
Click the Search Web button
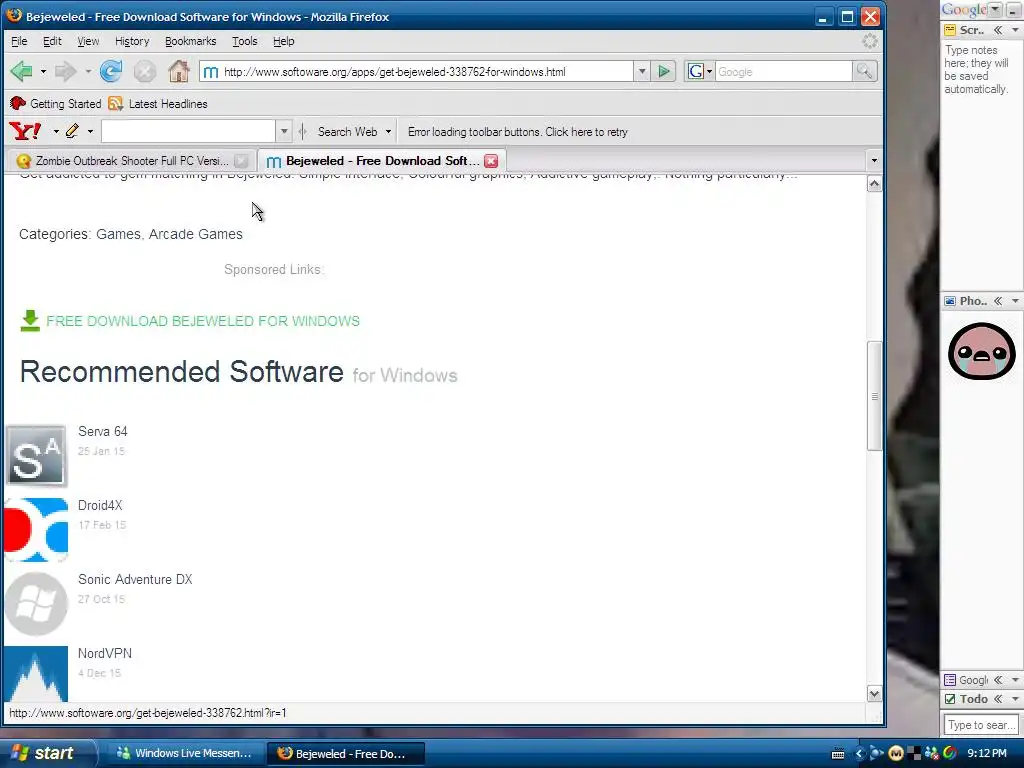pos(347,131)
